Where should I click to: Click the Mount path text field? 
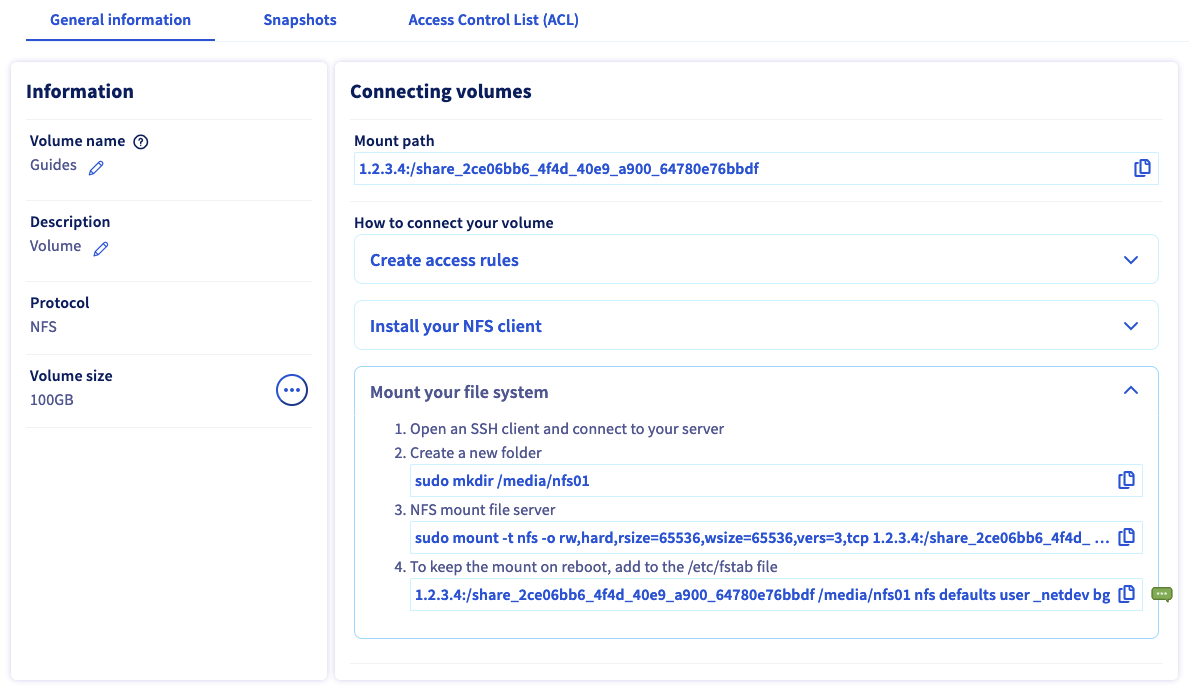740,169
